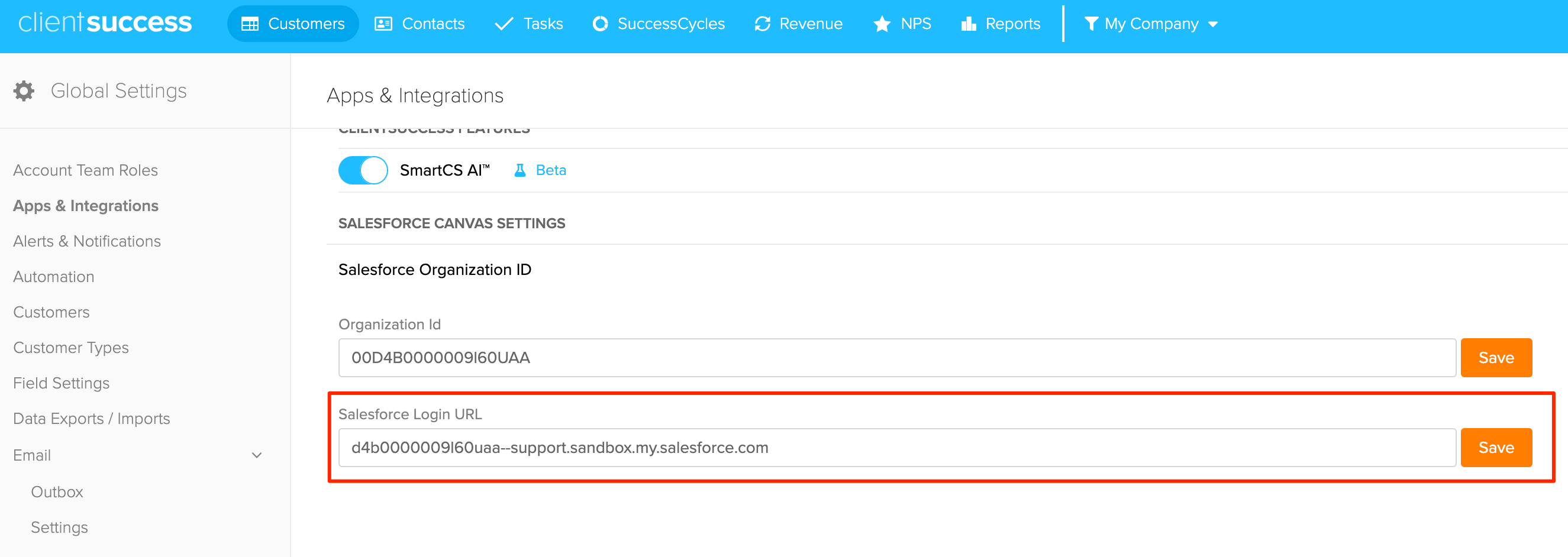The image size is (1568, 557).
Task: Click the Global Settings gear icon
Action: [x=24, y=90]
